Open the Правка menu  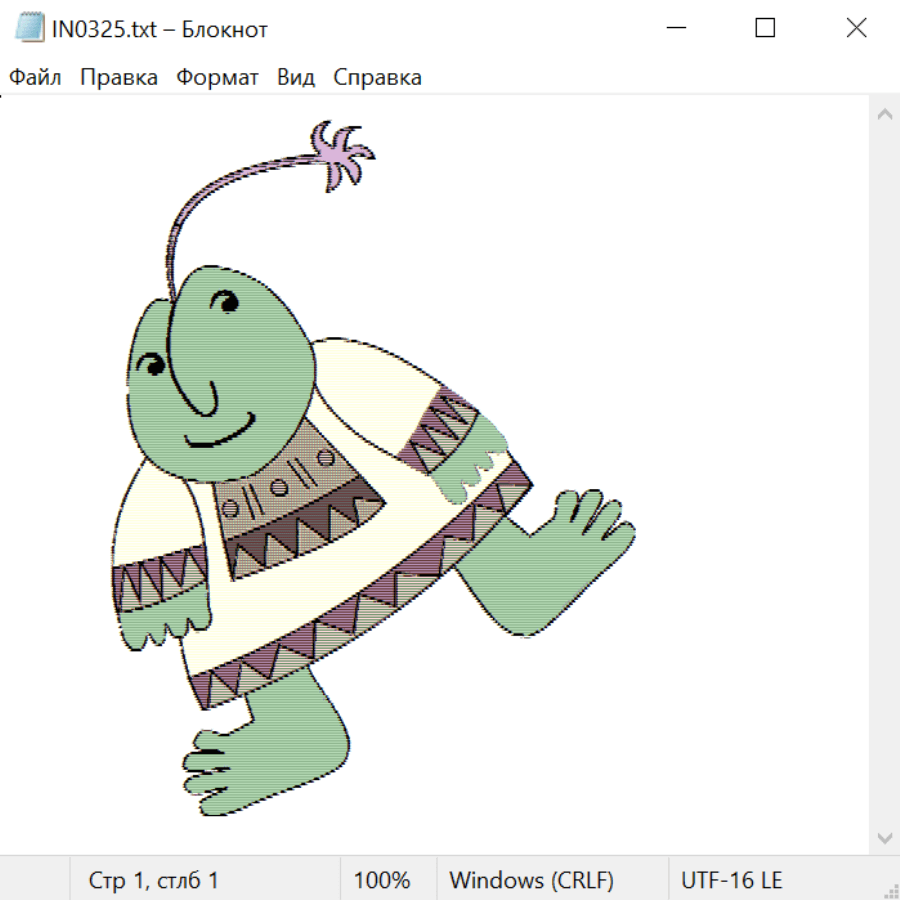click(x=119, y=78)
